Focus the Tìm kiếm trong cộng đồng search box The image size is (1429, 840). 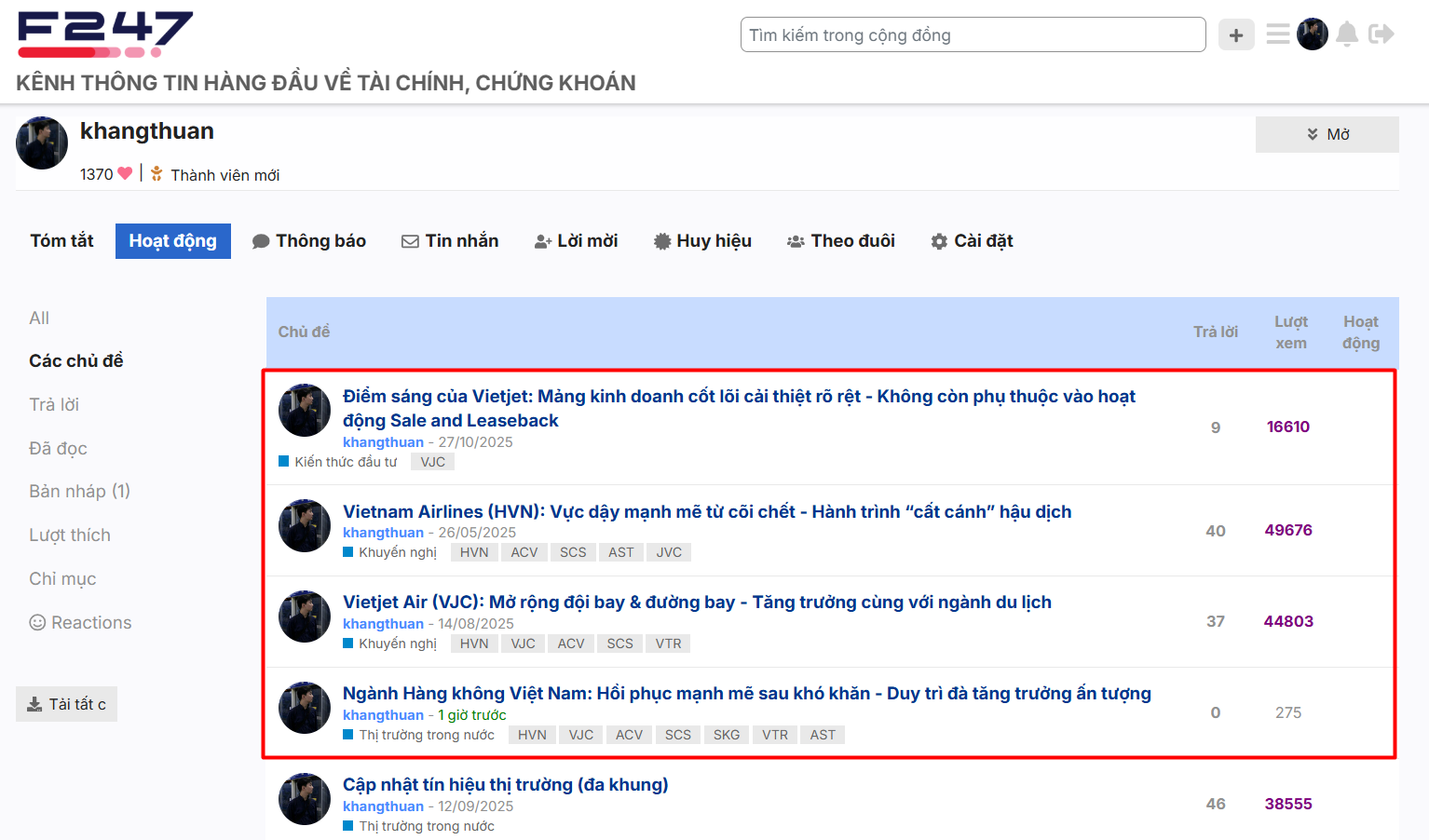coord(973,34)
